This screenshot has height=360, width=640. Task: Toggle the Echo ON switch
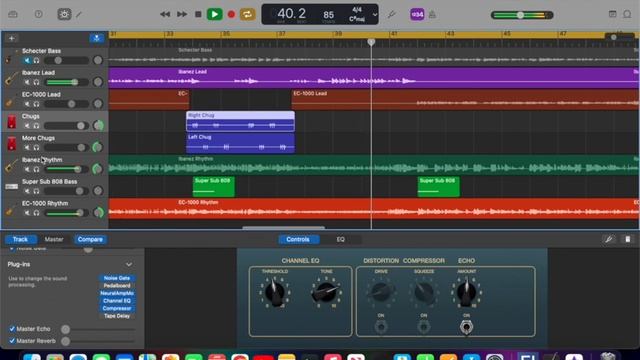point(466,327)
